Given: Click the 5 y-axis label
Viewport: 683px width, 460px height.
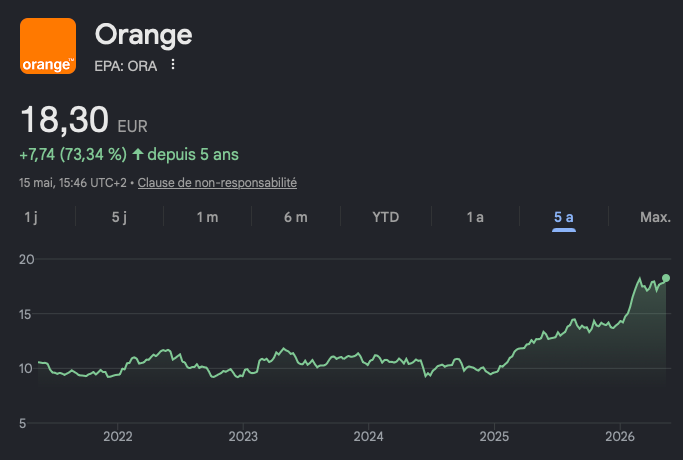Looking at the screenshot, I should [23, 423].
